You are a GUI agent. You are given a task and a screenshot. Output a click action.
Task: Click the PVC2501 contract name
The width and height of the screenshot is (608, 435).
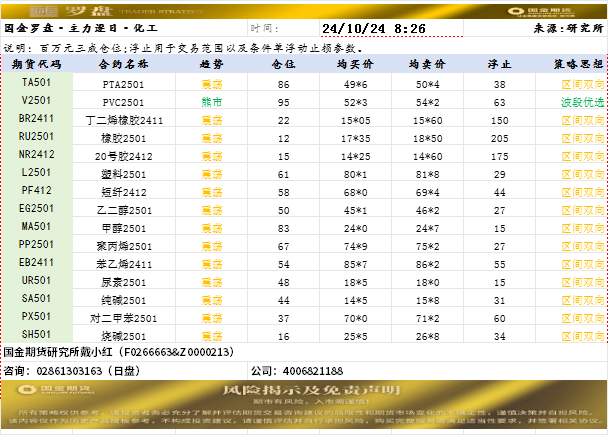[123, 102]
